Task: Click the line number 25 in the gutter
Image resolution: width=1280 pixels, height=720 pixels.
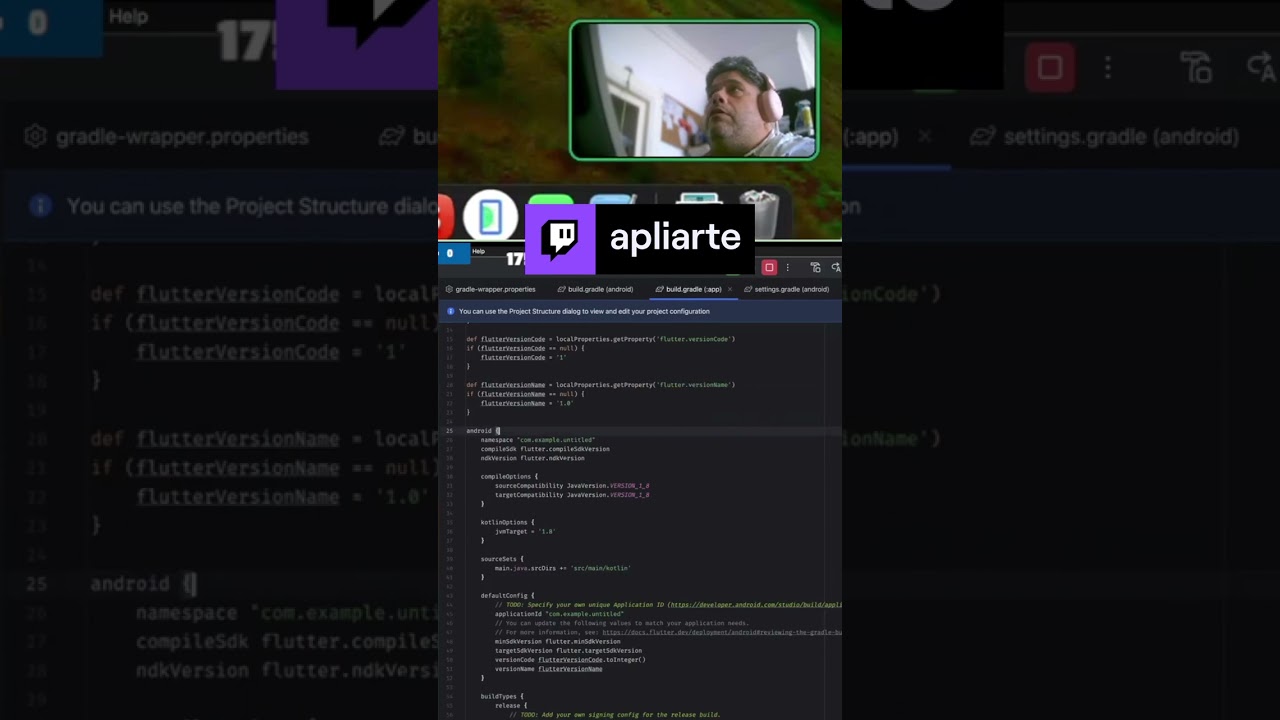Action: tap(450, 431)
